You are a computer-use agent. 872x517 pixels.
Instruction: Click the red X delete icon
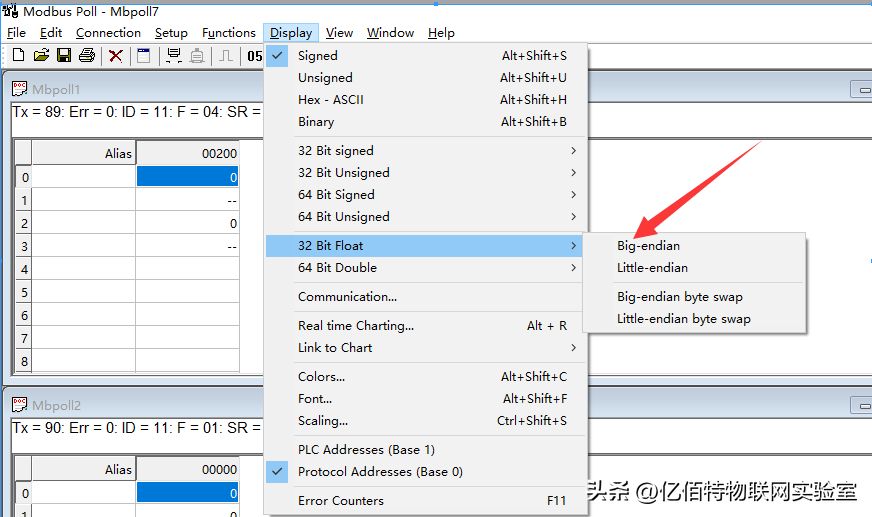pyautogui.click(x=116, y=56)
